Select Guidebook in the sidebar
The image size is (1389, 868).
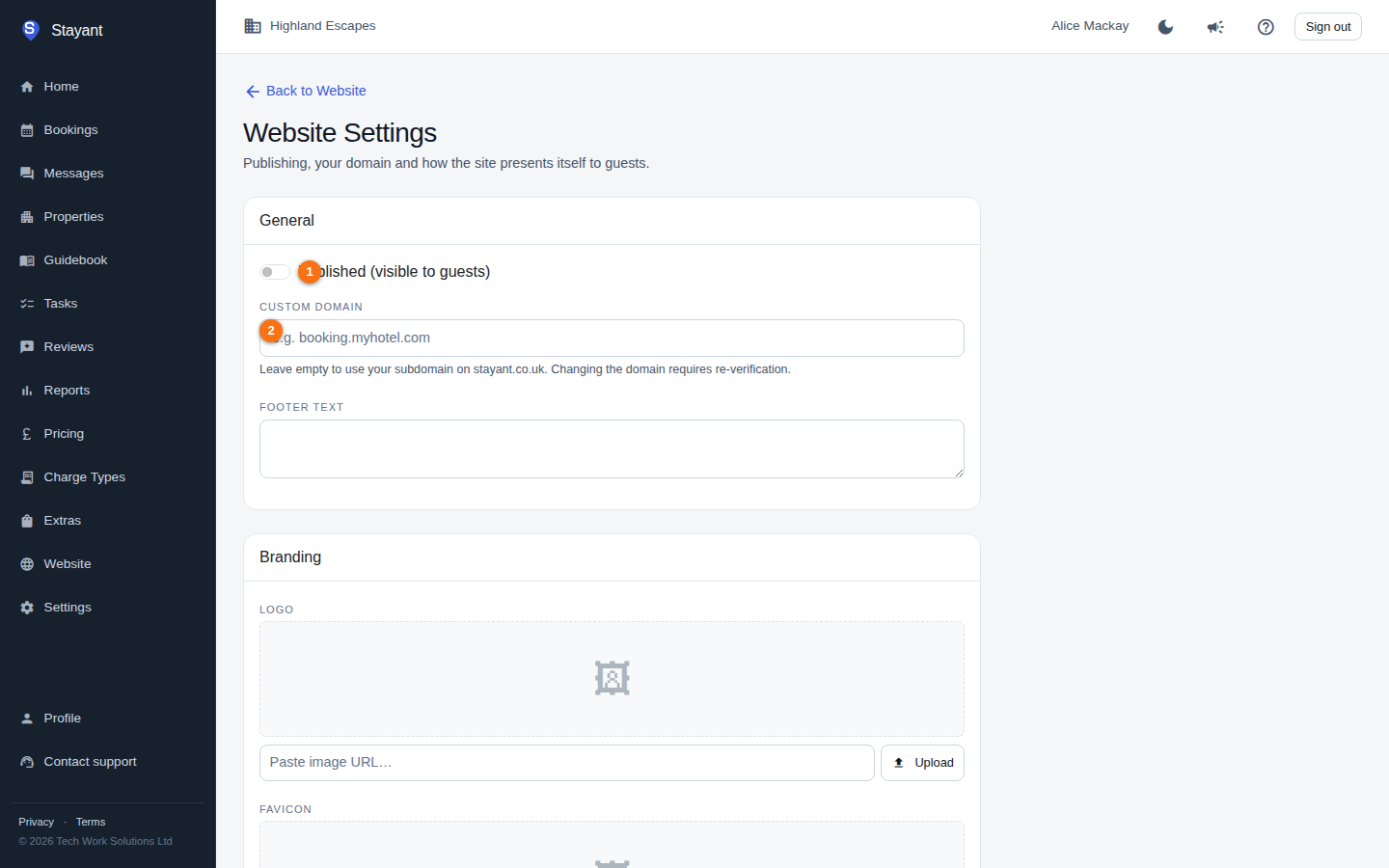pyautogui.click(x=108, y=260)
